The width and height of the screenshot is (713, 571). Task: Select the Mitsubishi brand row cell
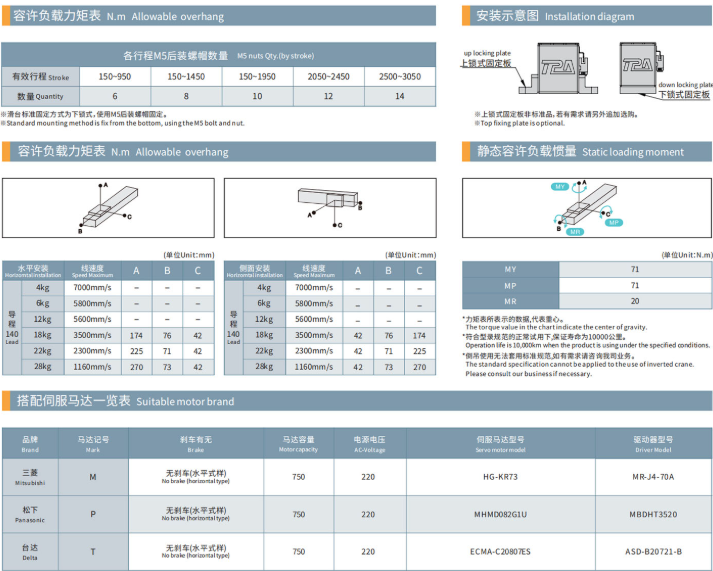(x=30, y=477)
